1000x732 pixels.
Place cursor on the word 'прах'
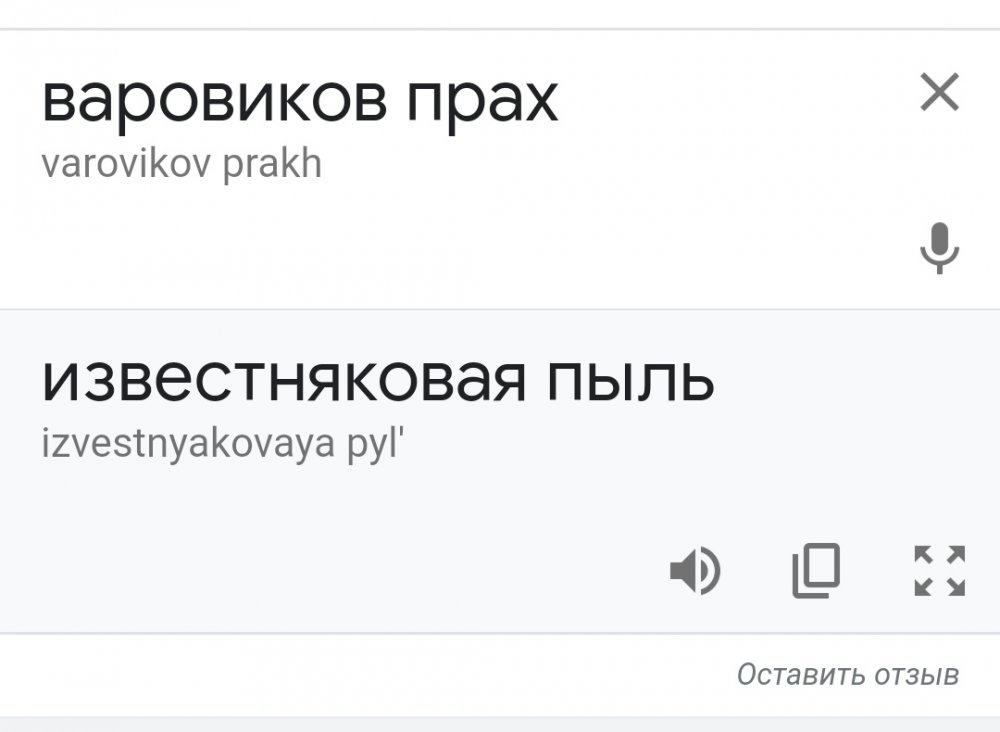coord(483,102)
